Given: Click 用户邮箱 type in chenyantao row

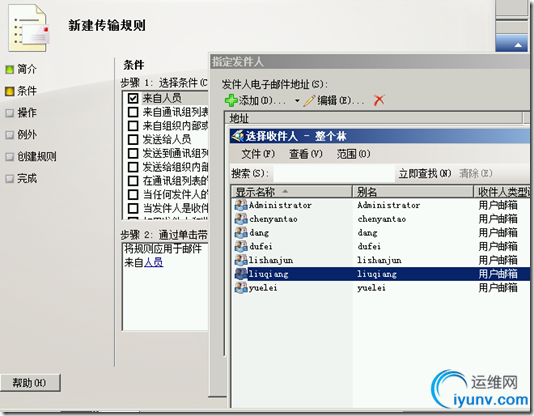Looking at the screenshot, I should point(498,219).
